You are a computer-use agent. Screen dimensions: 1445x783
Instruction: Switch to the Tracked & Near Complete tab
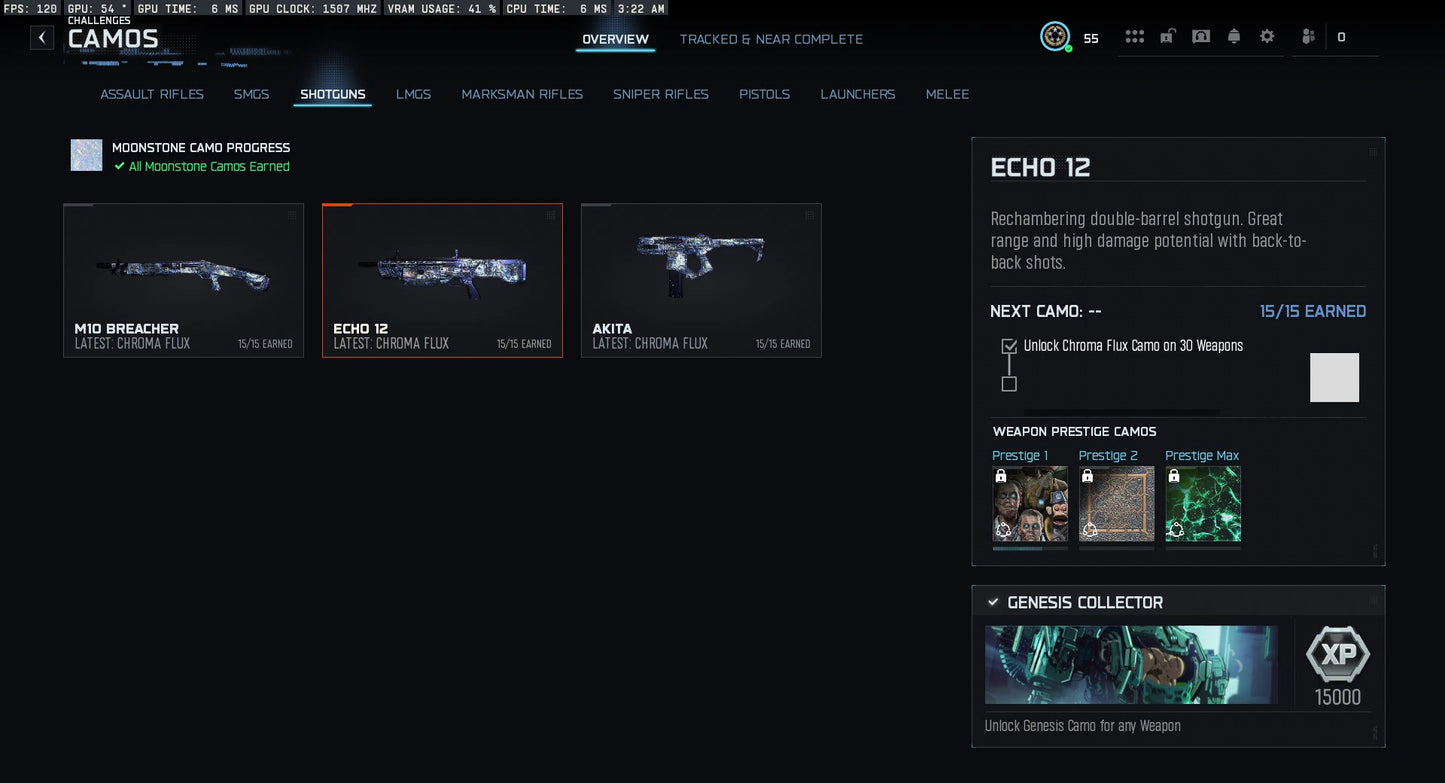click(x=771, y=39)
